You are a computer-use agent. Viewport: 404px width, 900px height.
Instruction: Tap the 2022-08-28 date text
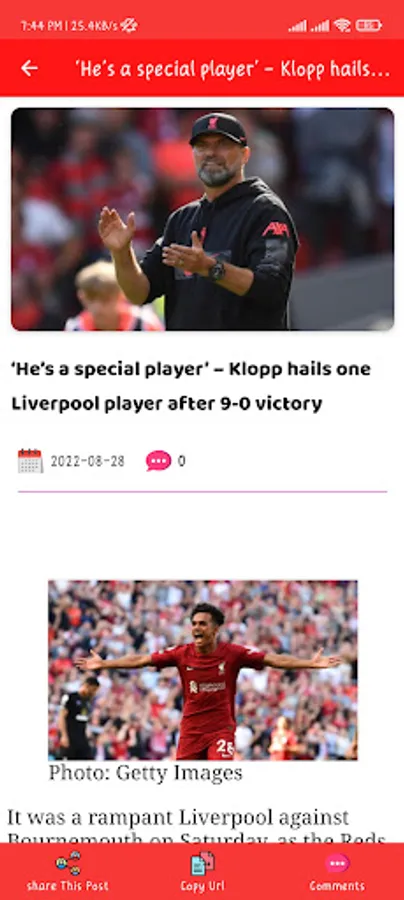[87, 461]
